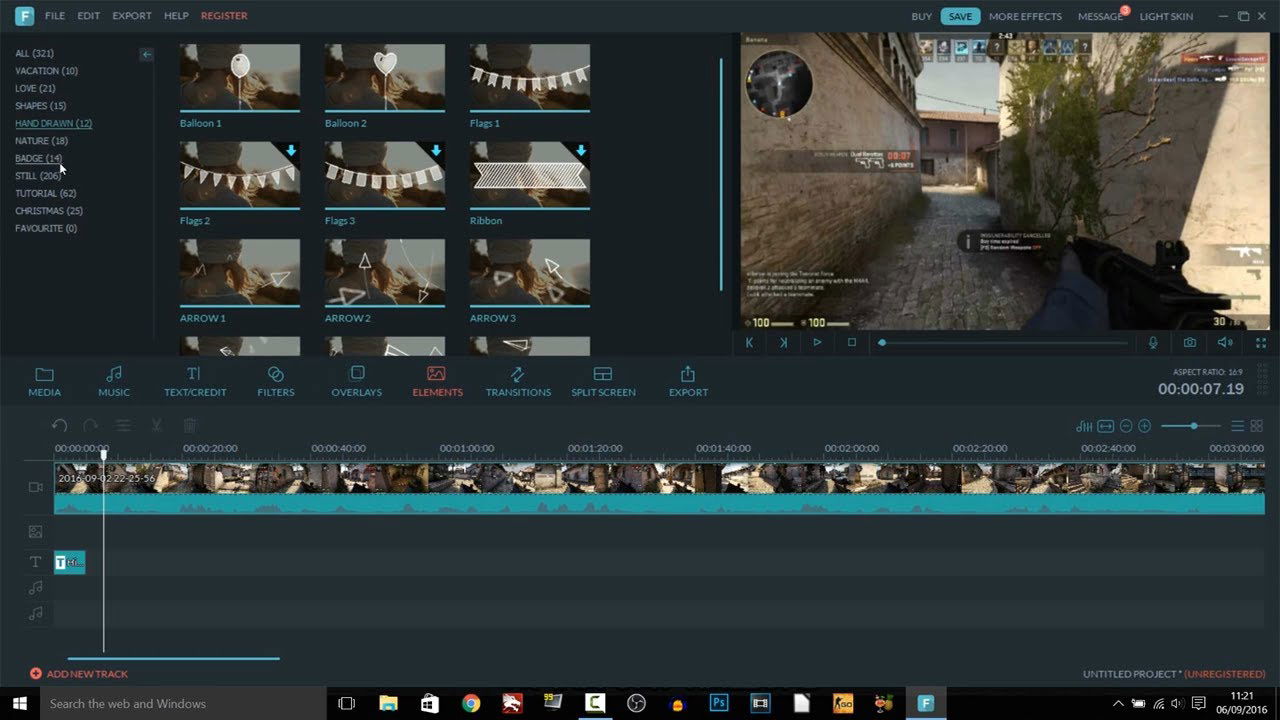
Task: Click the edit settings icon beside redo
Action: pos(123,425)
